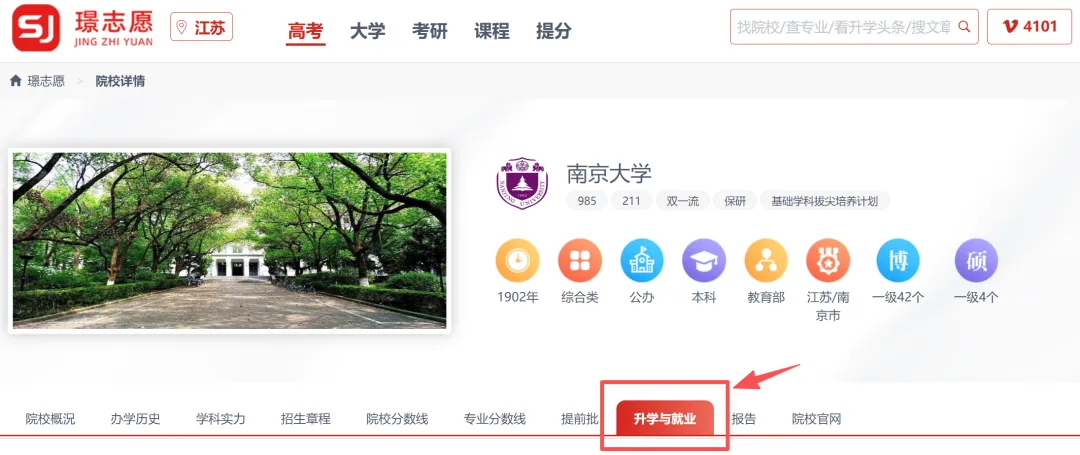Click the 基础学科拔尖培养计划 tag
The width and height of the screenshot is (1080, 455).
point(824,201)
